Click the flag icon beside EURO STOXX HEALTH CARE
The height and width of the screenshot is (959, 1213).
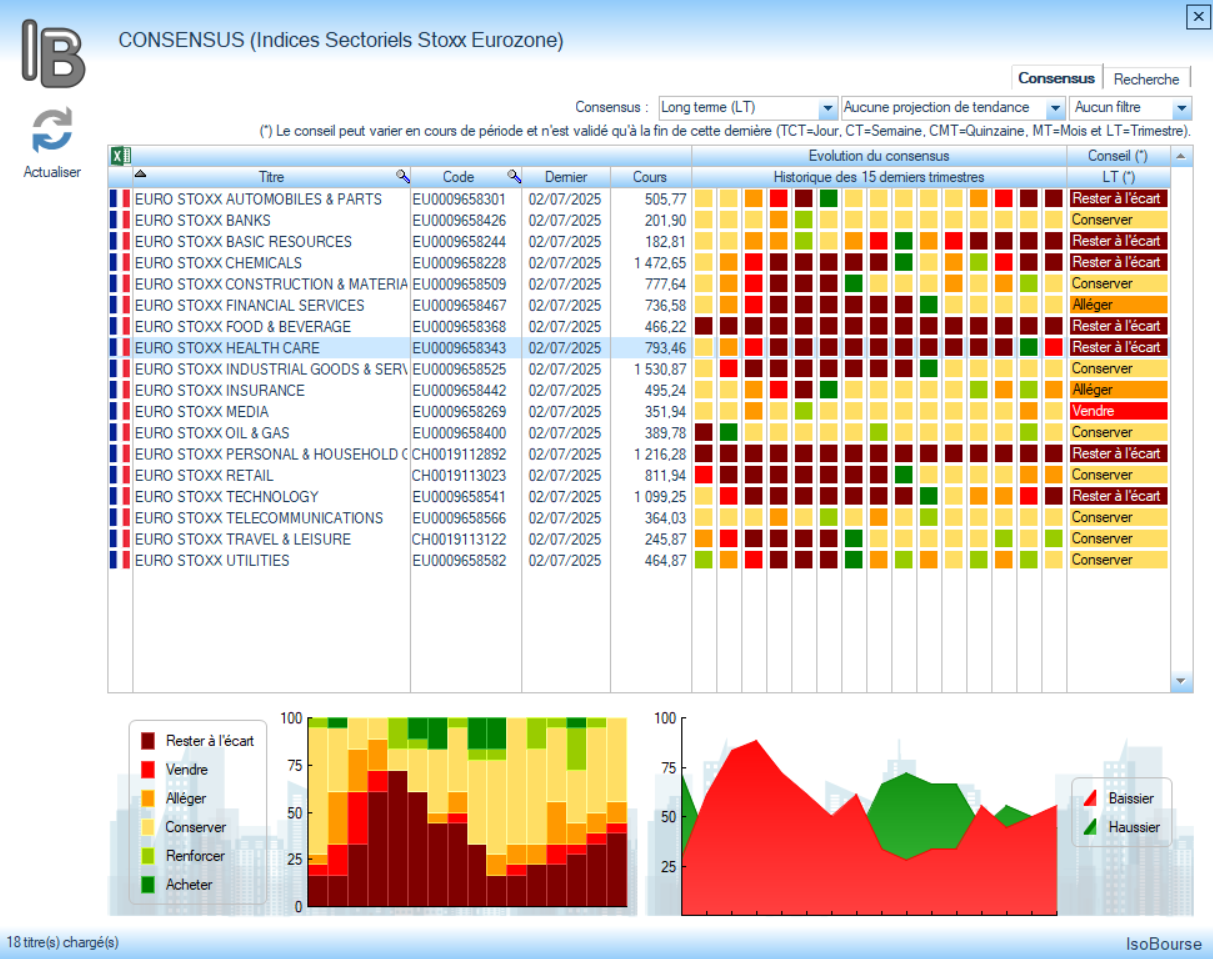tap(120, 348)
